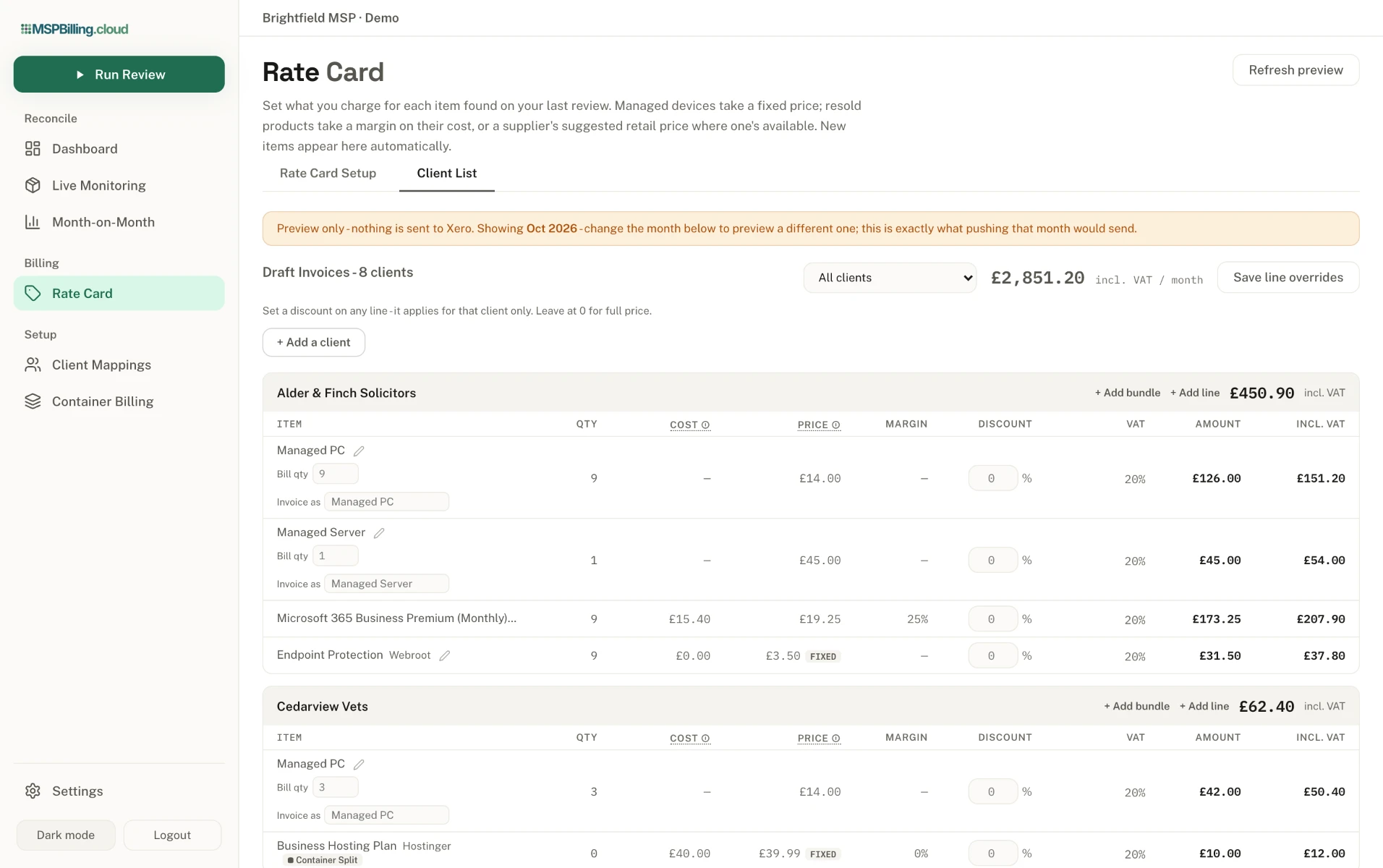Select the Client List tab
Image resolution: width=1383 pixels, height=868 pixels.
click(447, 174)
